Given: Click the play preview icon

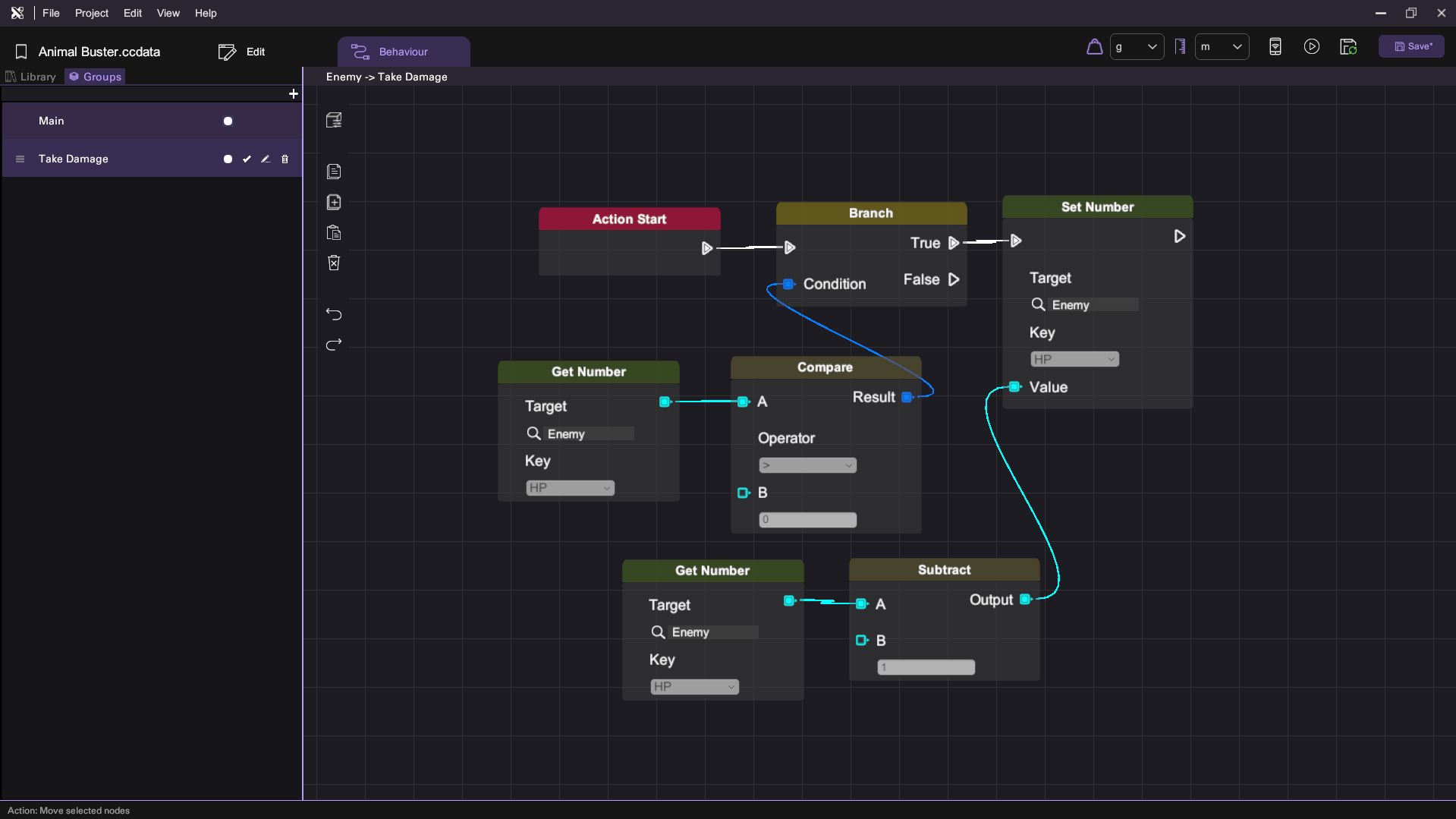Looking at the screenshot, I should (x=1311, y=47).
